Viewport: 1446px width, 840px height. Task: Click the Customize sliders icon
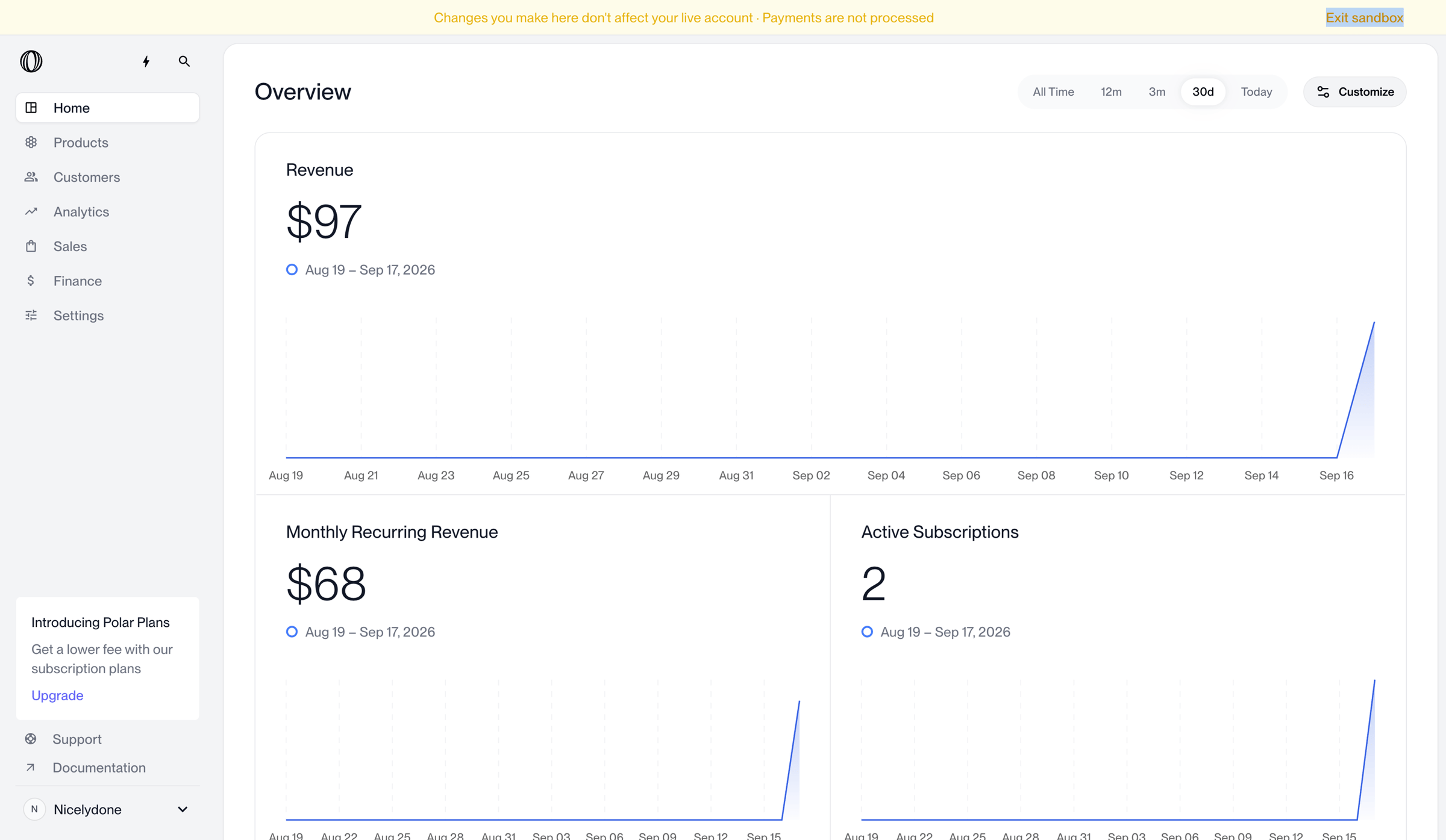(x=1323, y=92)
